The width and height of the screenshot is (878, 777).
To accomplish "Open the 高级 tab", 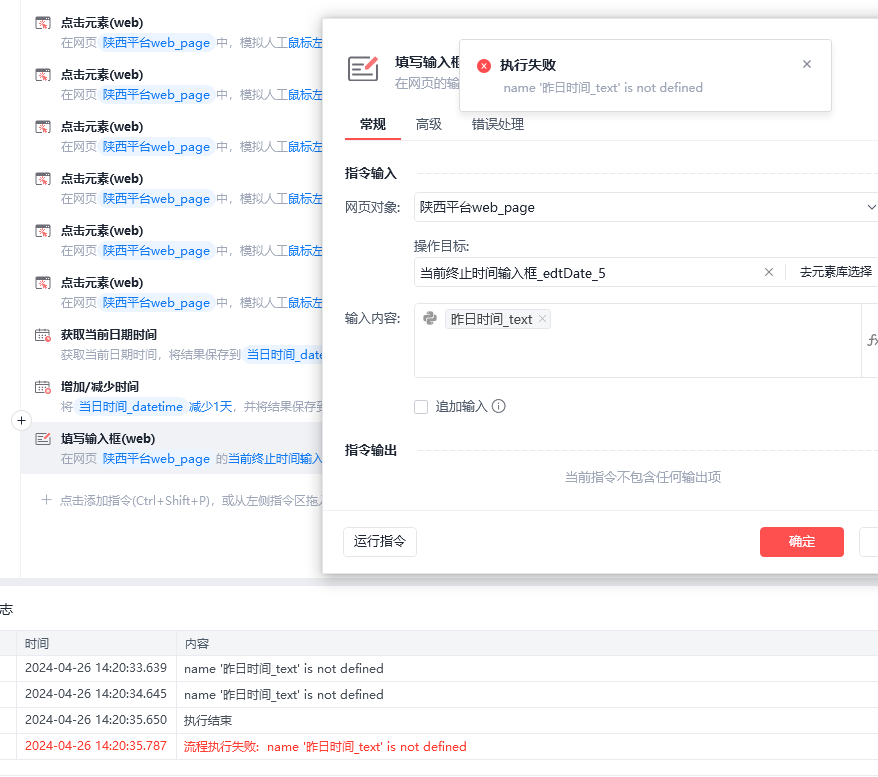I will coord(428,124).
